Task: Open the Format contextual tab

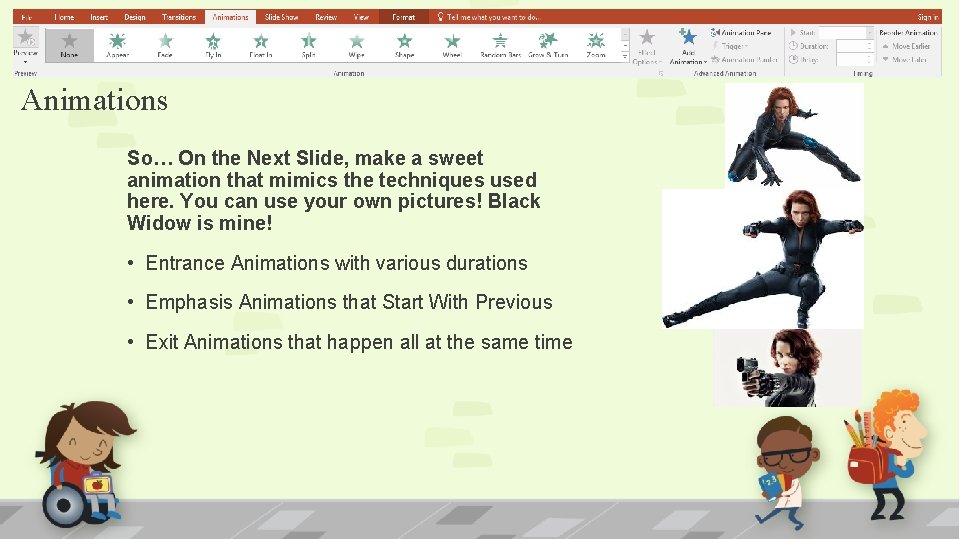Action: pyautogui.click(x=403, y=17)
